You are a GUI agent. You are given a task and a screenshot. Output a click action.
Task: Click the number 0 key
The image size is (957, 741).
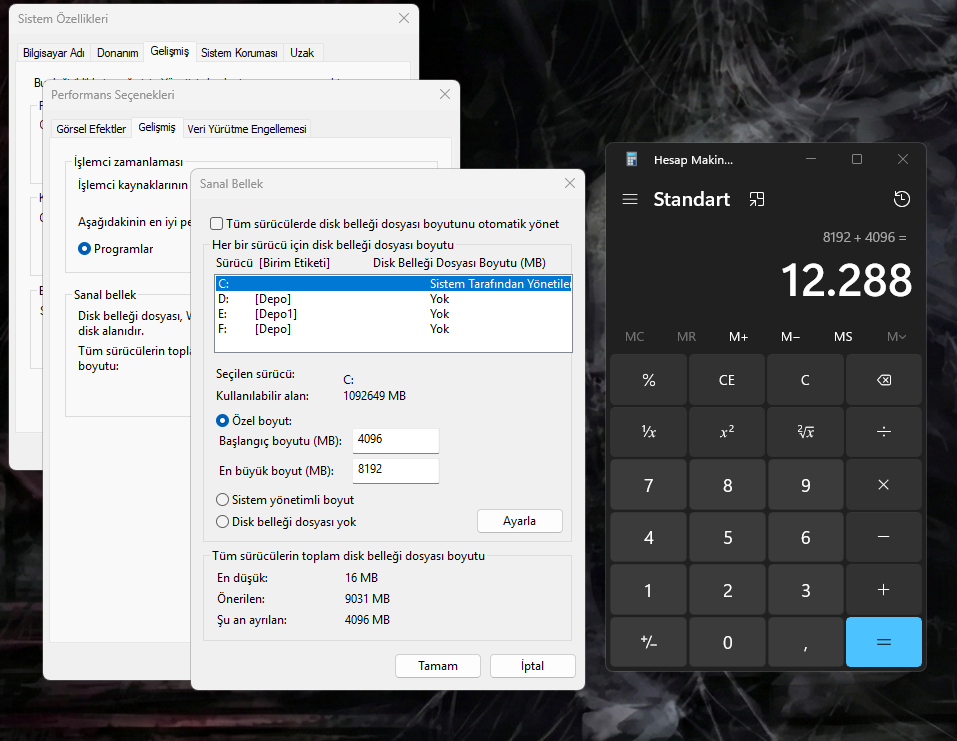(727, 642)
